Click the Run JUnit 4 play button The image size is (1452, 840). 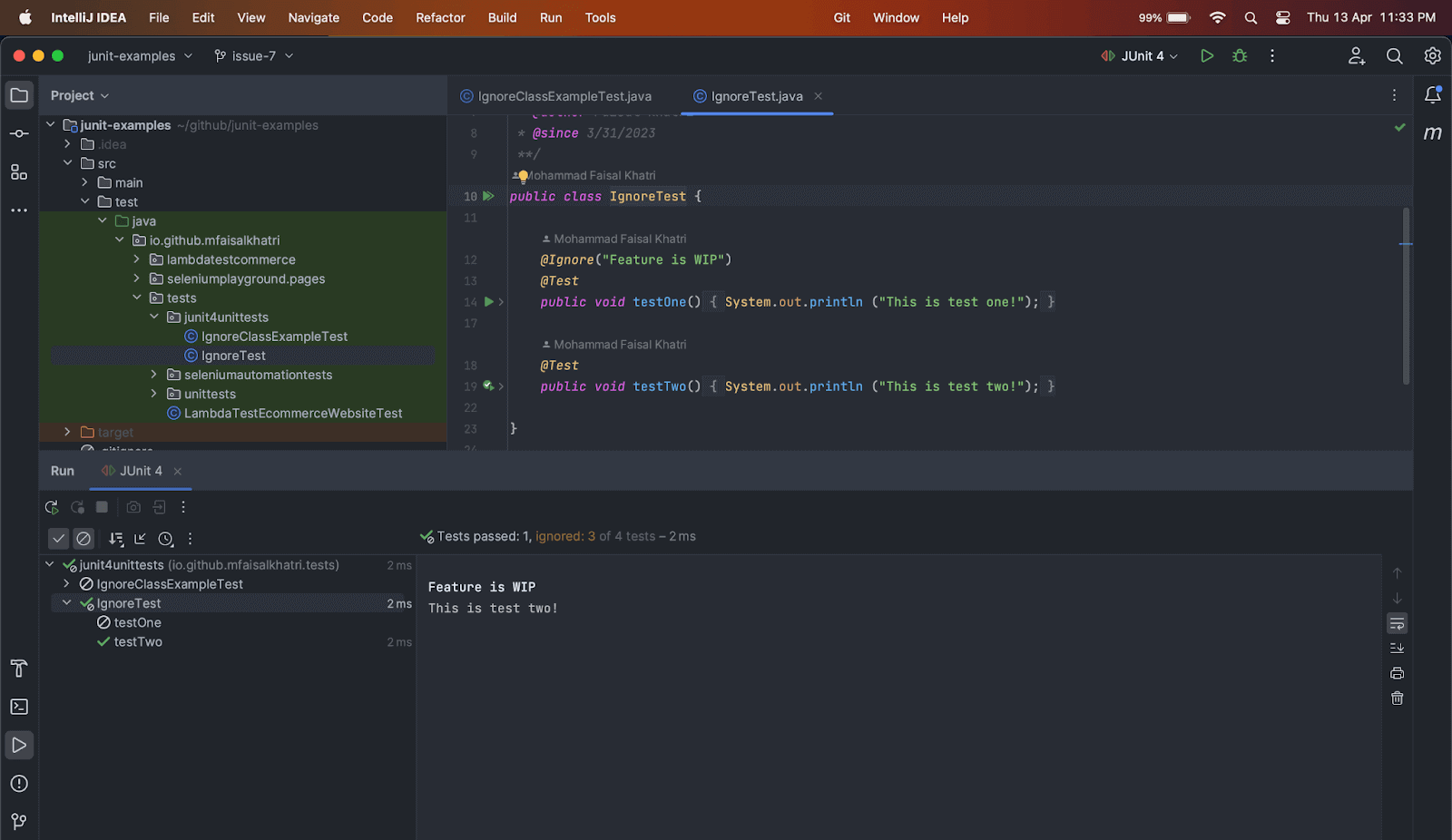(x=1206, y=56)
